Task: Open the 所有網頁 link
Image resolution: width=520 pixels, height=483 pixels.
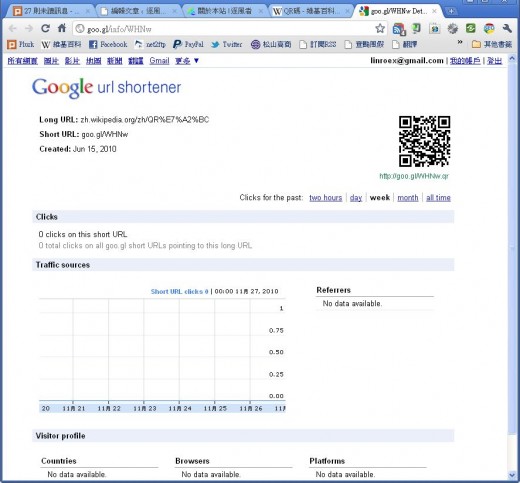Action: (23, 61)
